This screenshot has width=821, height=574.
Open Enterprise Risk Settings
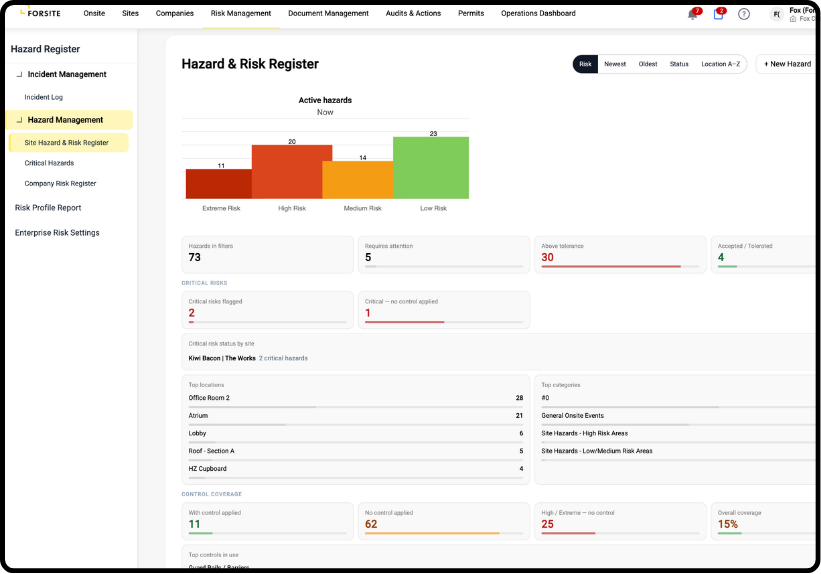pyautogui.click(x=57, y=233)
